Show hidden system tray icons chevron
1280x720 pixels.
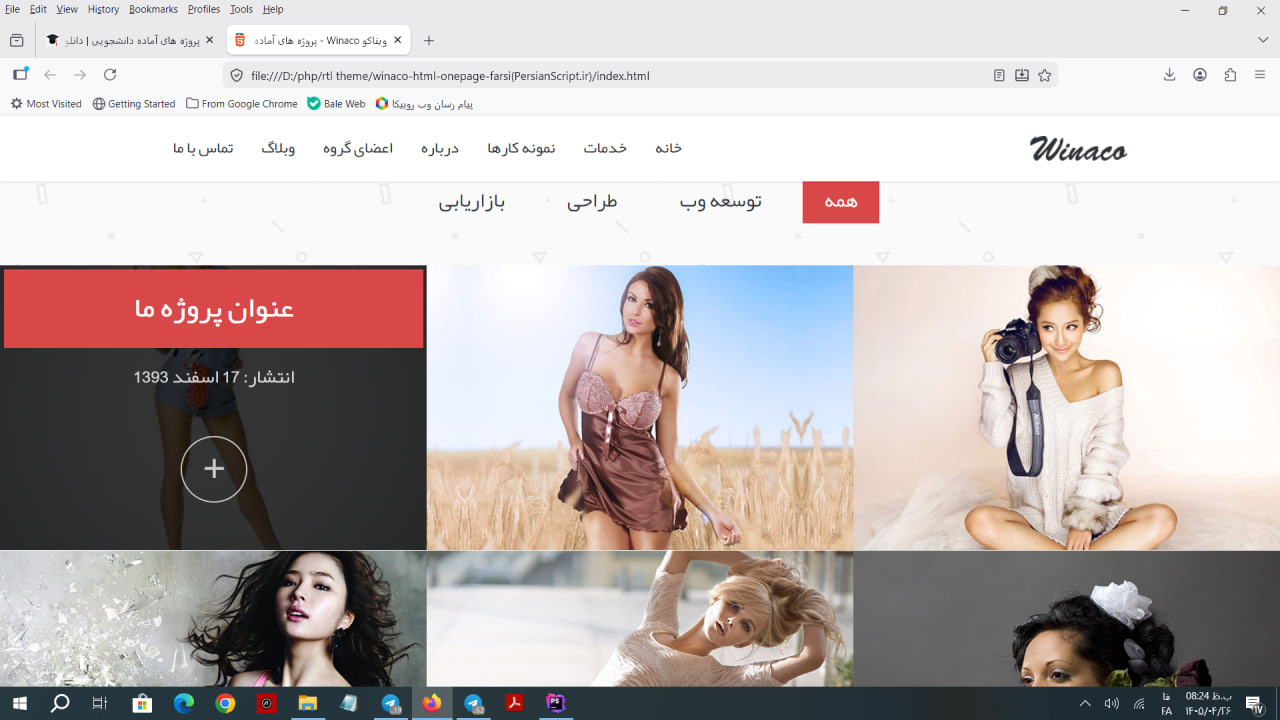pos(1085,704)
